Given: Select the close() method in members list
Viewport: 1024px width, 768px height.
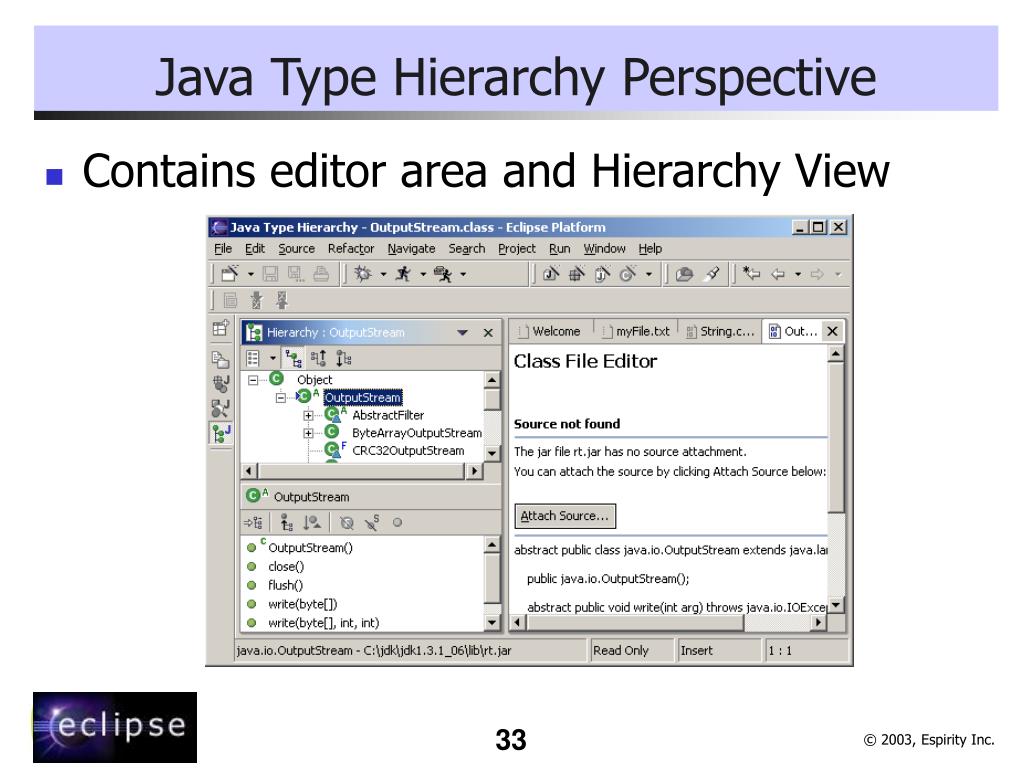Looking at the screenshot, I should [286, 566].
